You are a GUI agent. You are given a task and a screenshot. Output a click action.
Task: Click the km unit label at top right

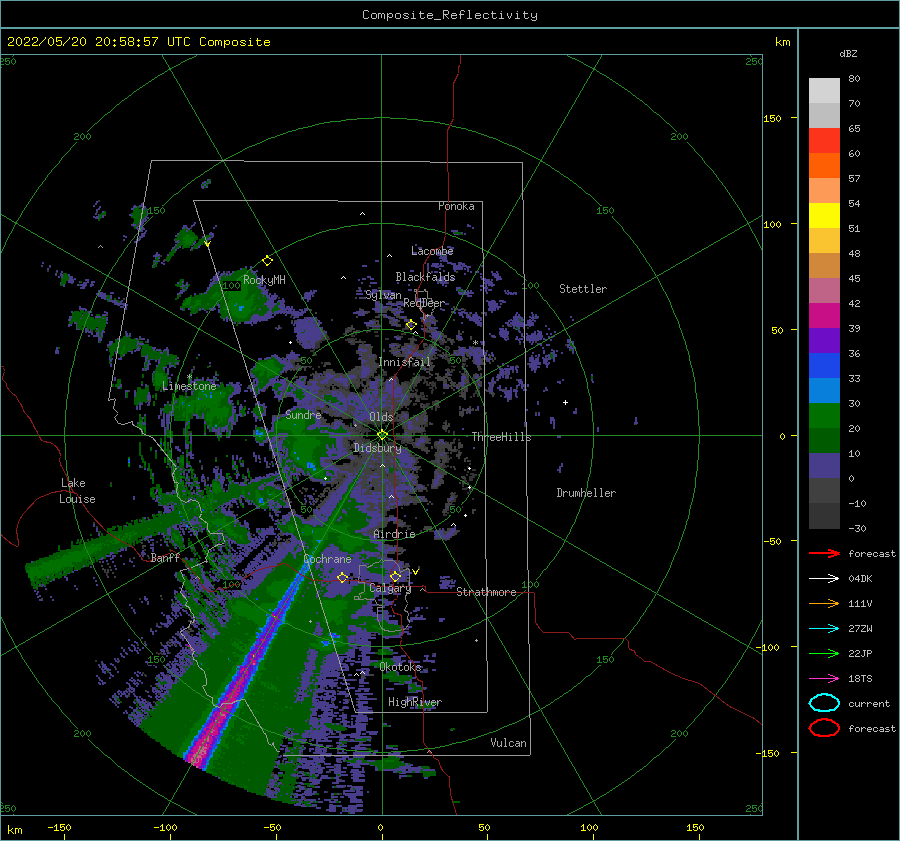click(x=782, y=42)
